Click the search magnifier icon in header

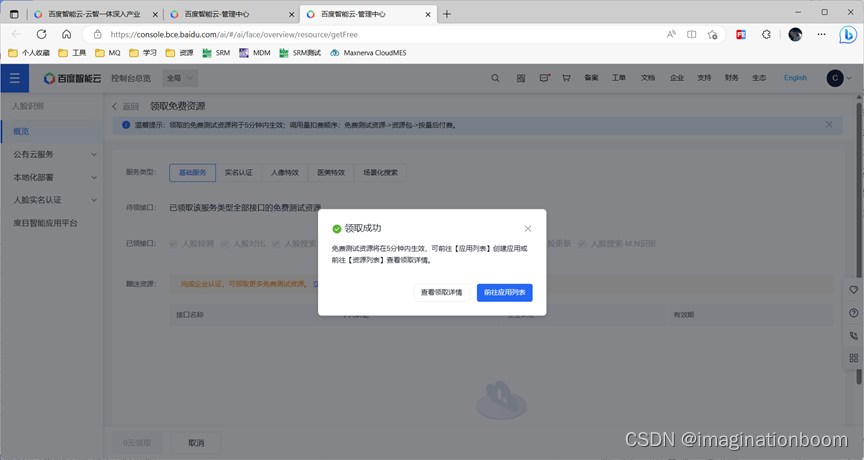click(495, 78)
